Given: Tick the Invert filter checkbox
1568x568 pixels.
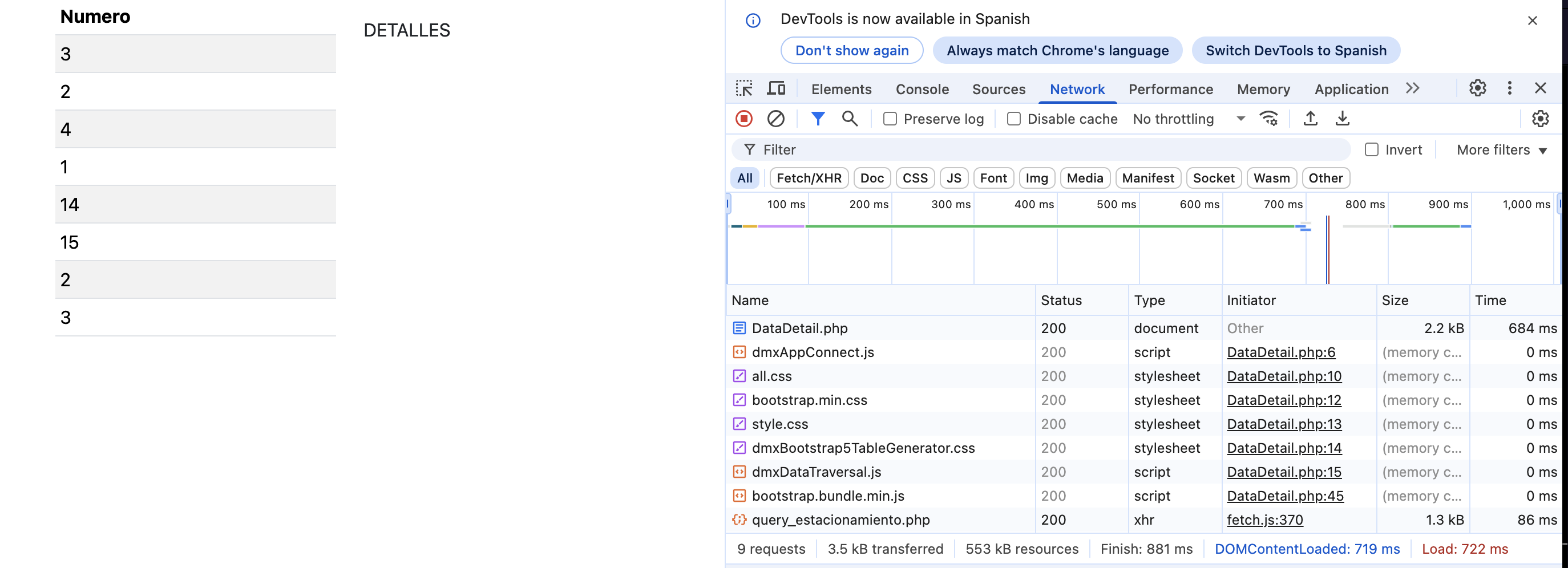Looking at the screenshot, I should (x=1371, y=149).
